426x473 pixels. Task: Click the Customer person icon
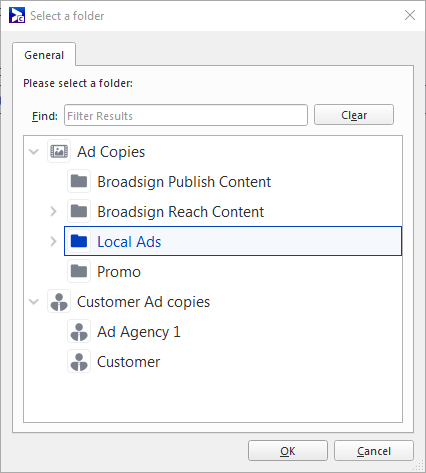79,361
